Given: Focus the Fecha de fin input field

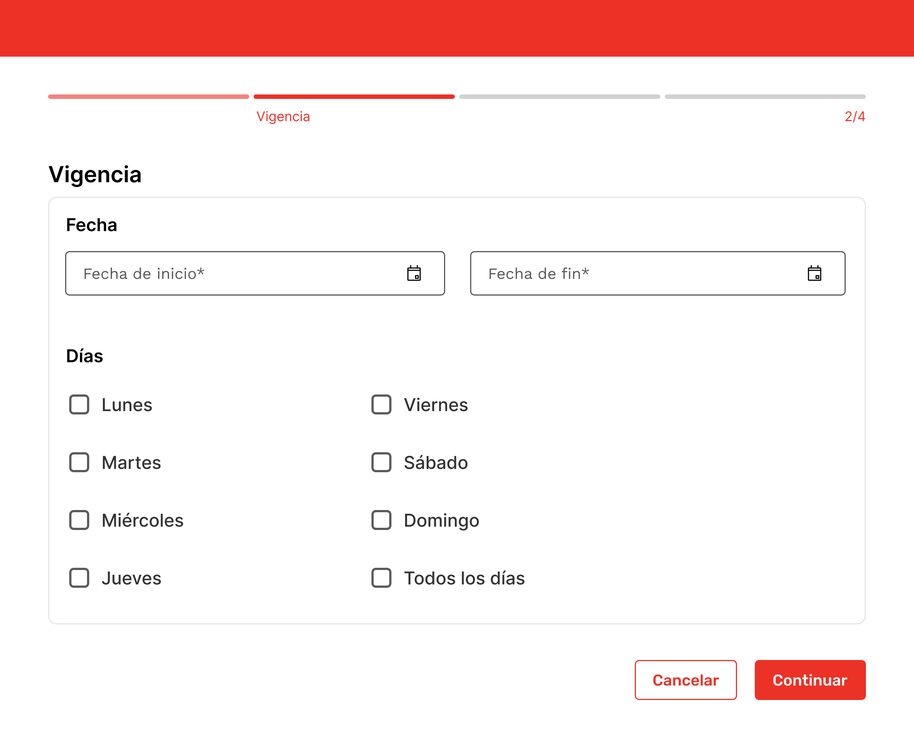Looking at the screenshot, I should tap(658, 273).
